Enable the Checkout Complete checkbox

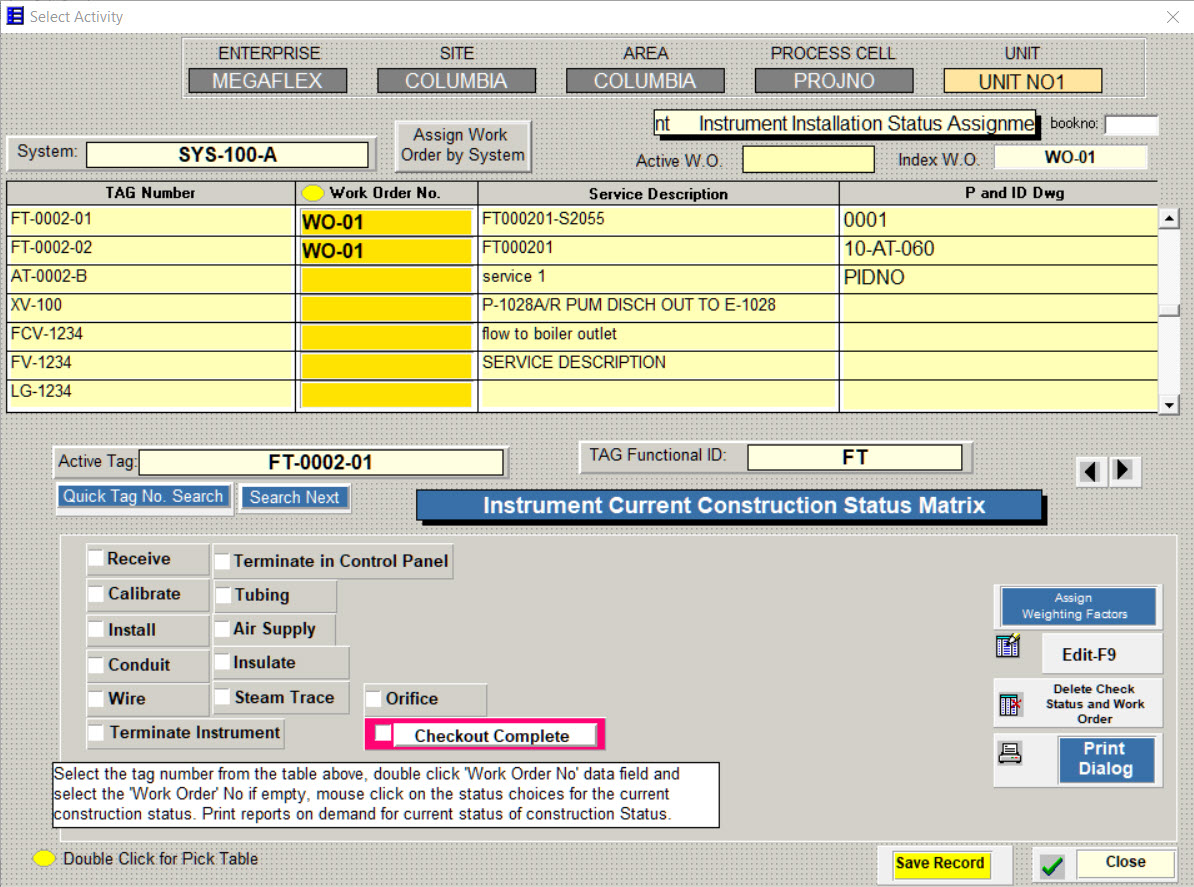pyautogui.click(x=381, y=733)
